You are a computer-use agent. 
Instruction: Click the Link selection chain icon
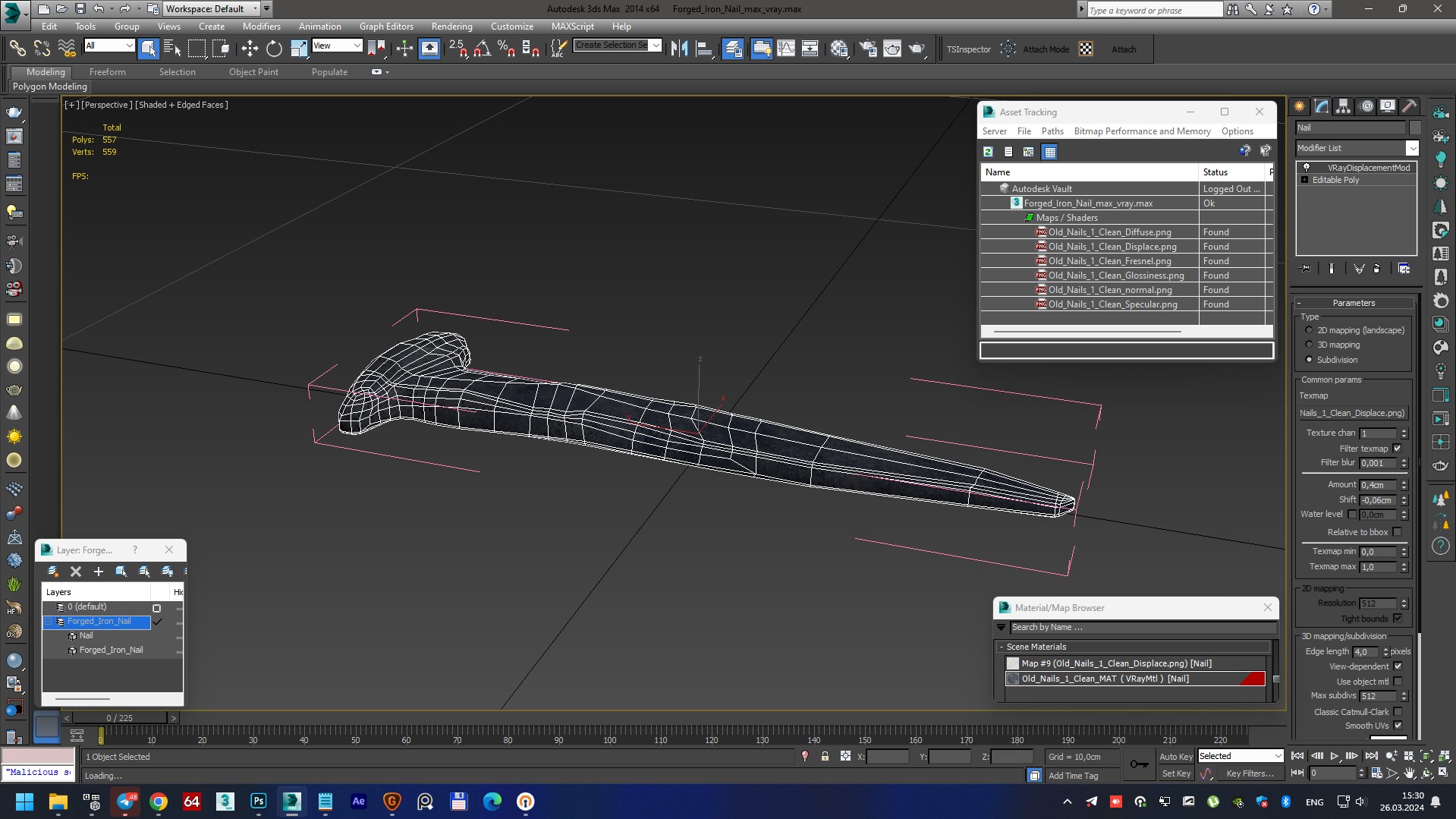click(x=17, y=49)
